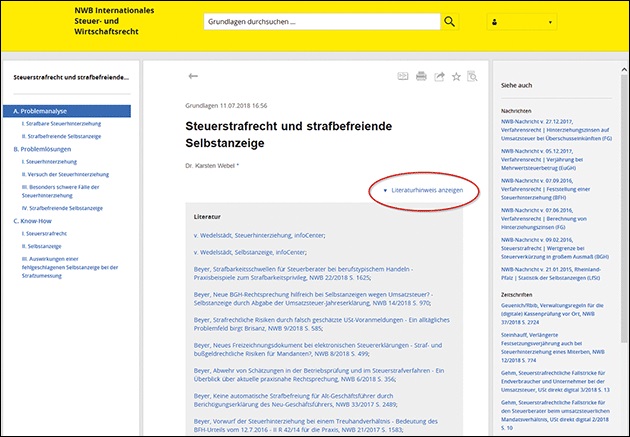
Task: Click the share/export icon
Action: pos(439,76)
